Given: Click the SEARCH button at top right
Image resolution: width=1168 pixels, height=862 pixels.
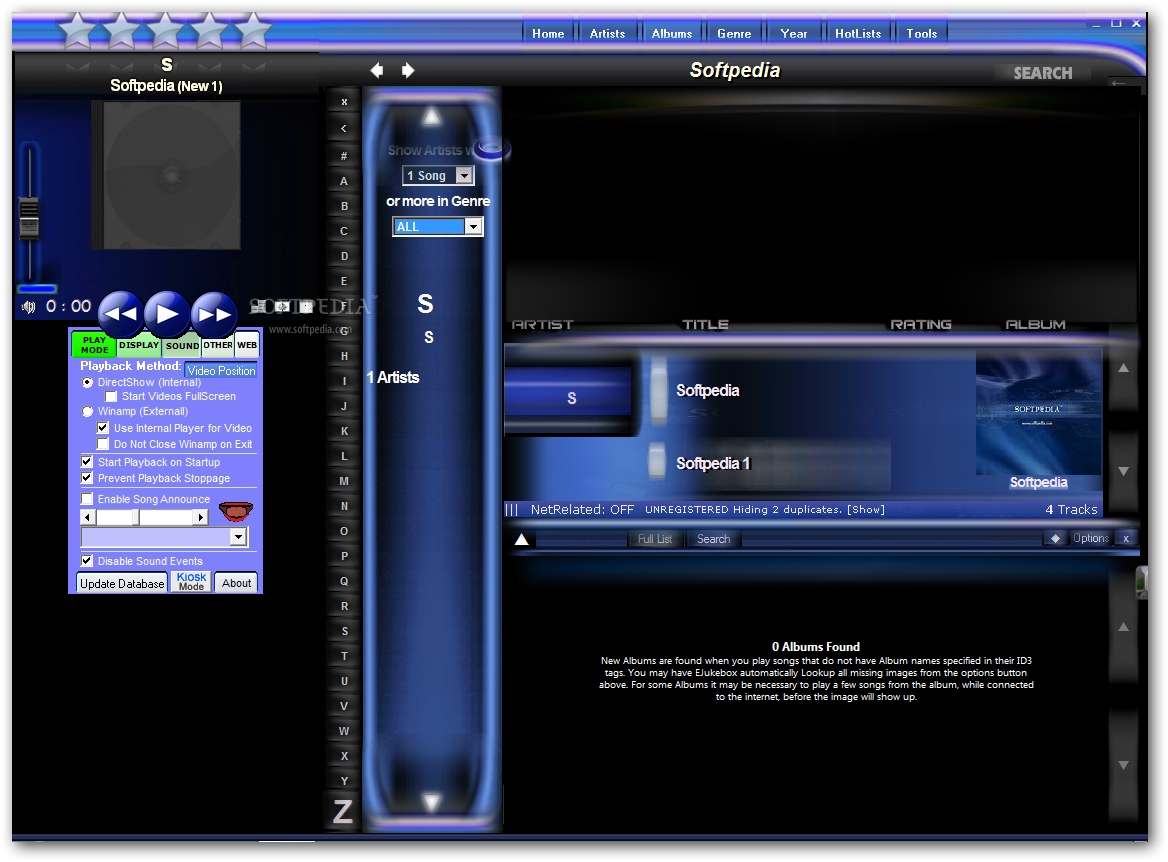Looking at the screenshot, I should pyautogui.click(x=1042, y=73).
